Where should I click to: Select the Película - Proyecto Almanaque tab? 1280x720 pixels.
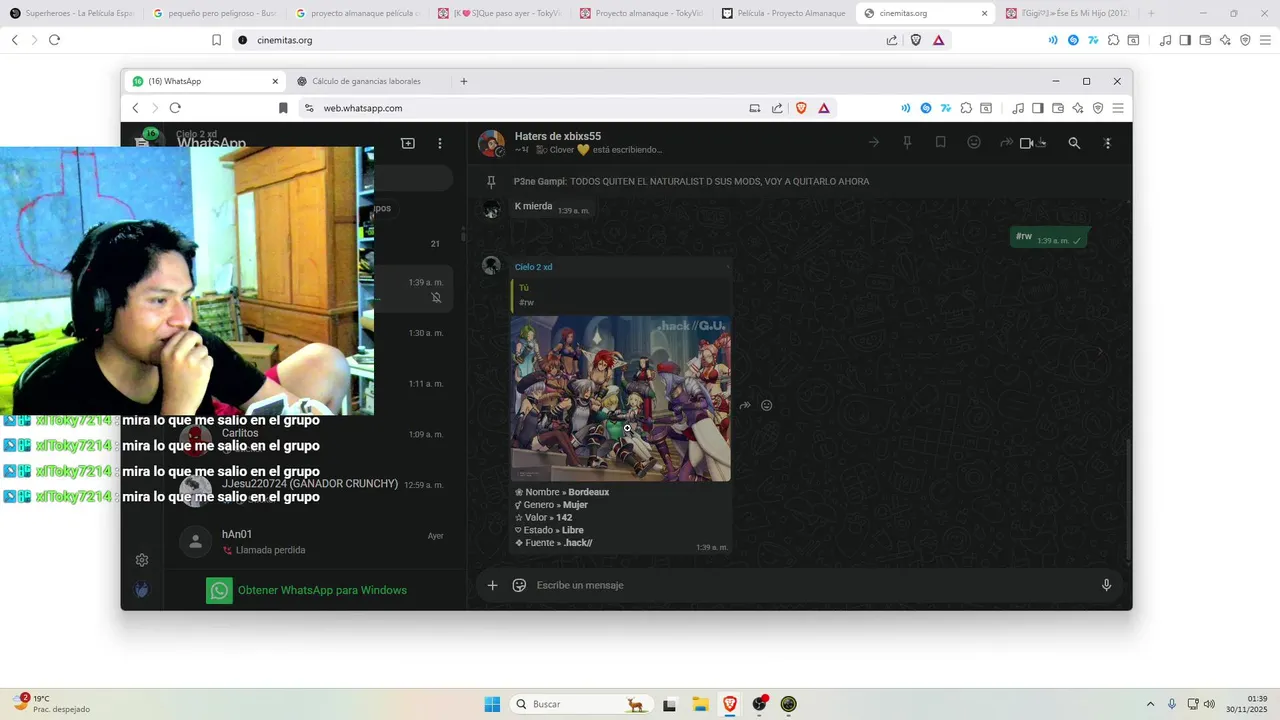784,13
